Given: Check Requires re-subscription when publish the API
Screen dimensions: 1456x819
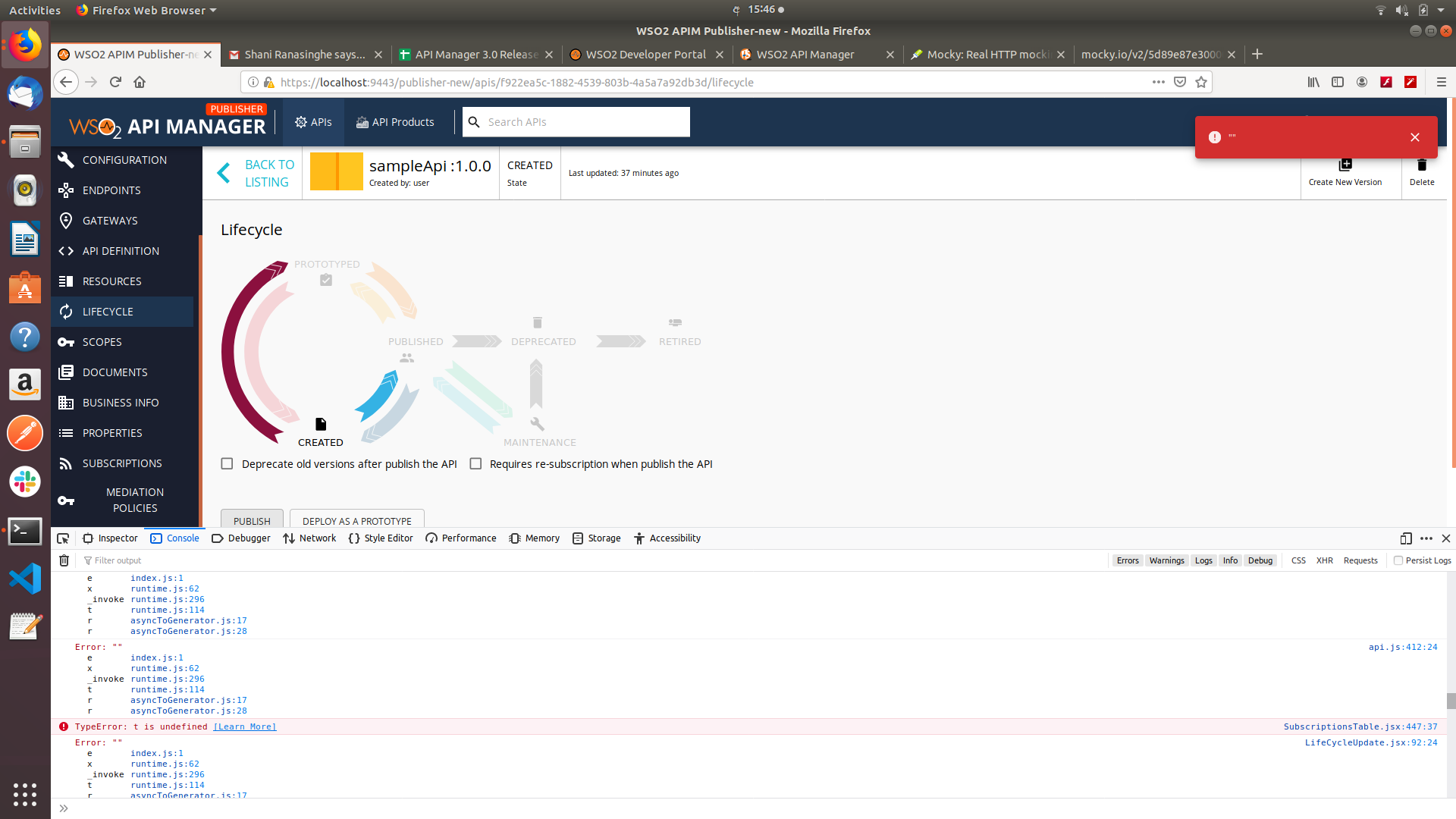Looking at the screenshot, I should coord(475,463).
